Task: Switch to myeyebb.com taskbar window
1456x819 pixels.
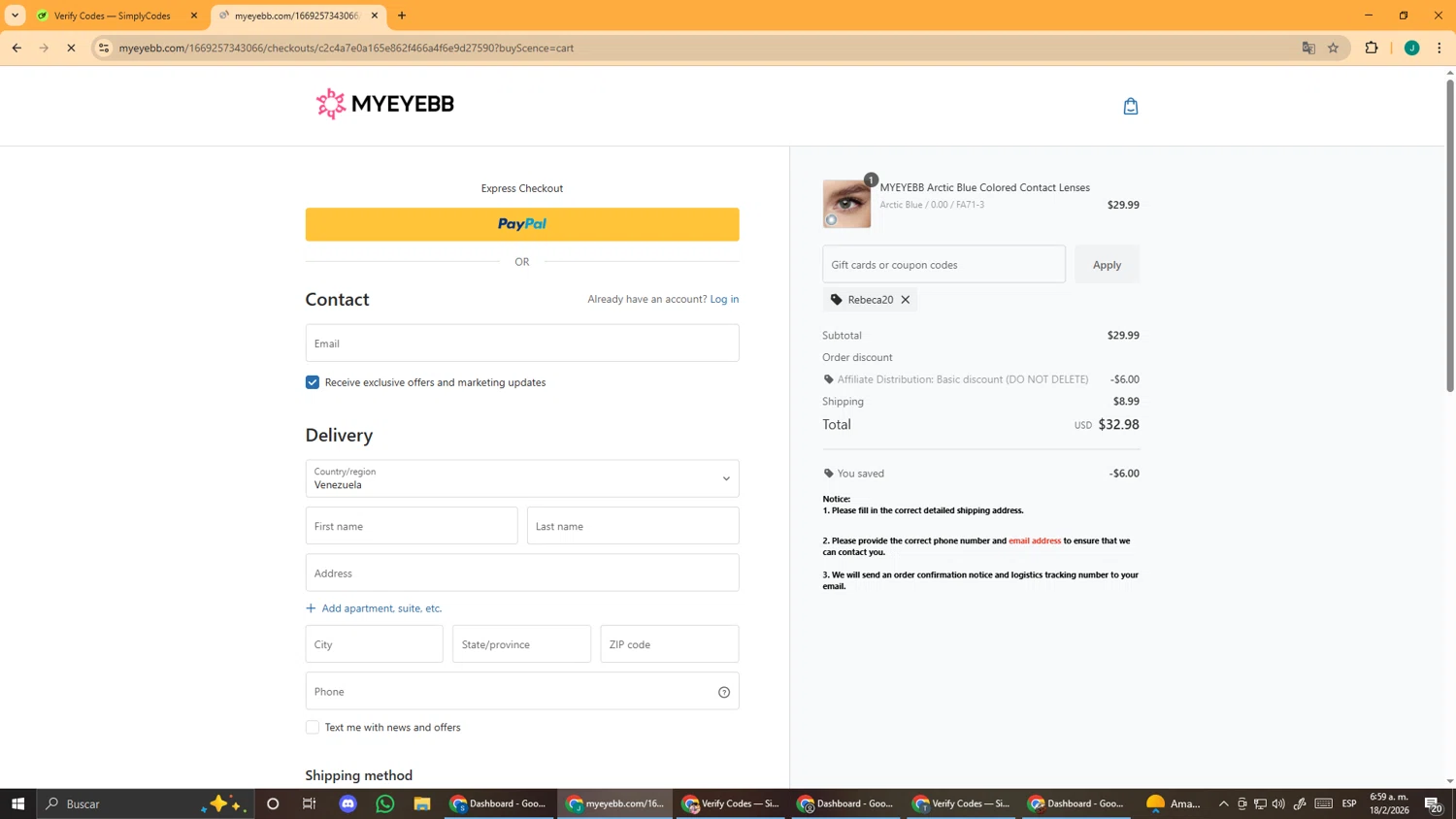Action: (615, 803)
